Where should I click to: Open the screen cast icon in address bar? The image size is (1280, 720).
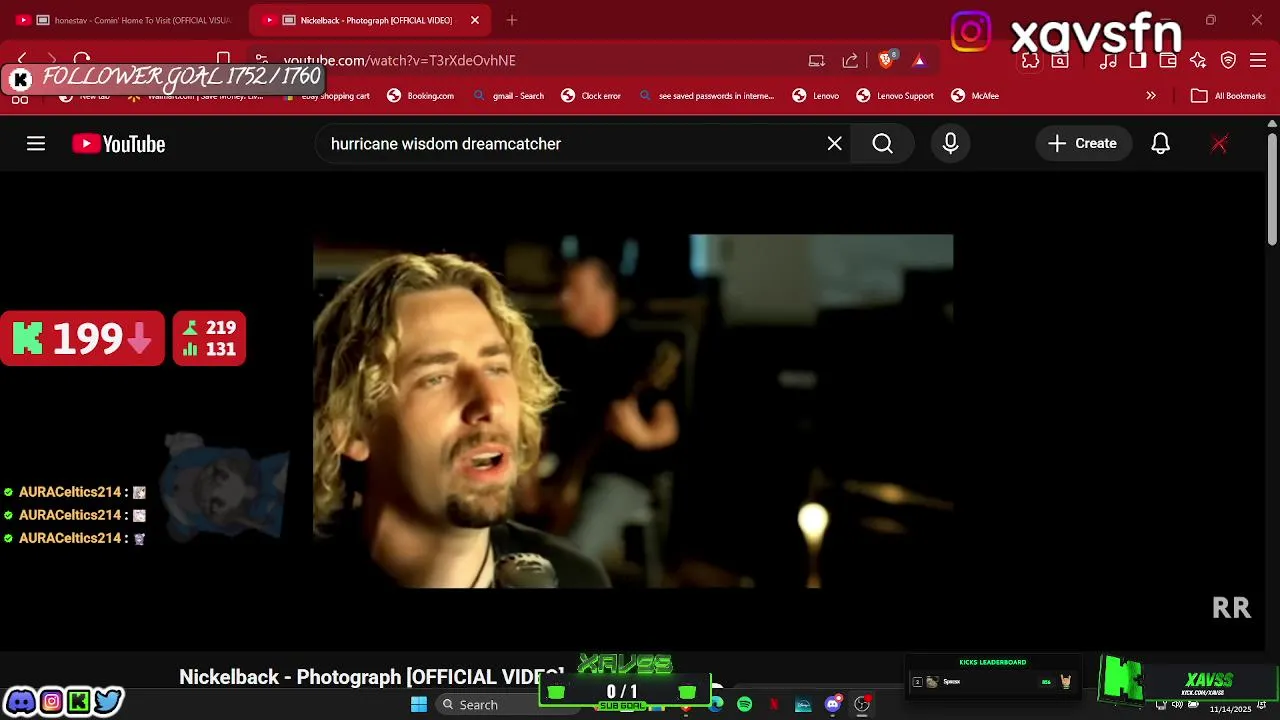click(817, 60)
